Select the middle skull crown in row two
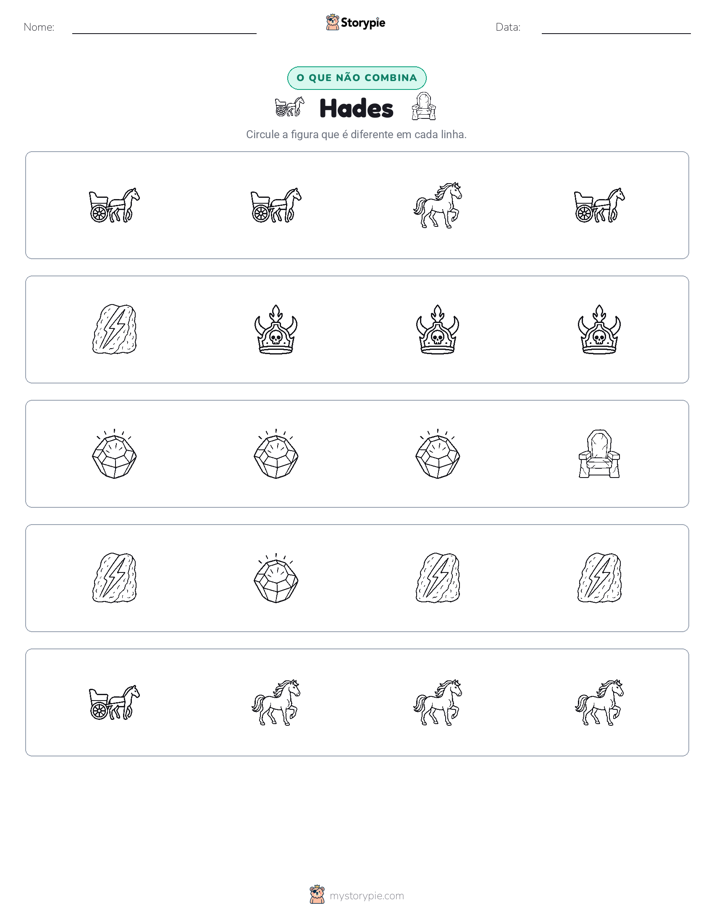The height and width of the screenshot is (924, 714). click(438, 329)
